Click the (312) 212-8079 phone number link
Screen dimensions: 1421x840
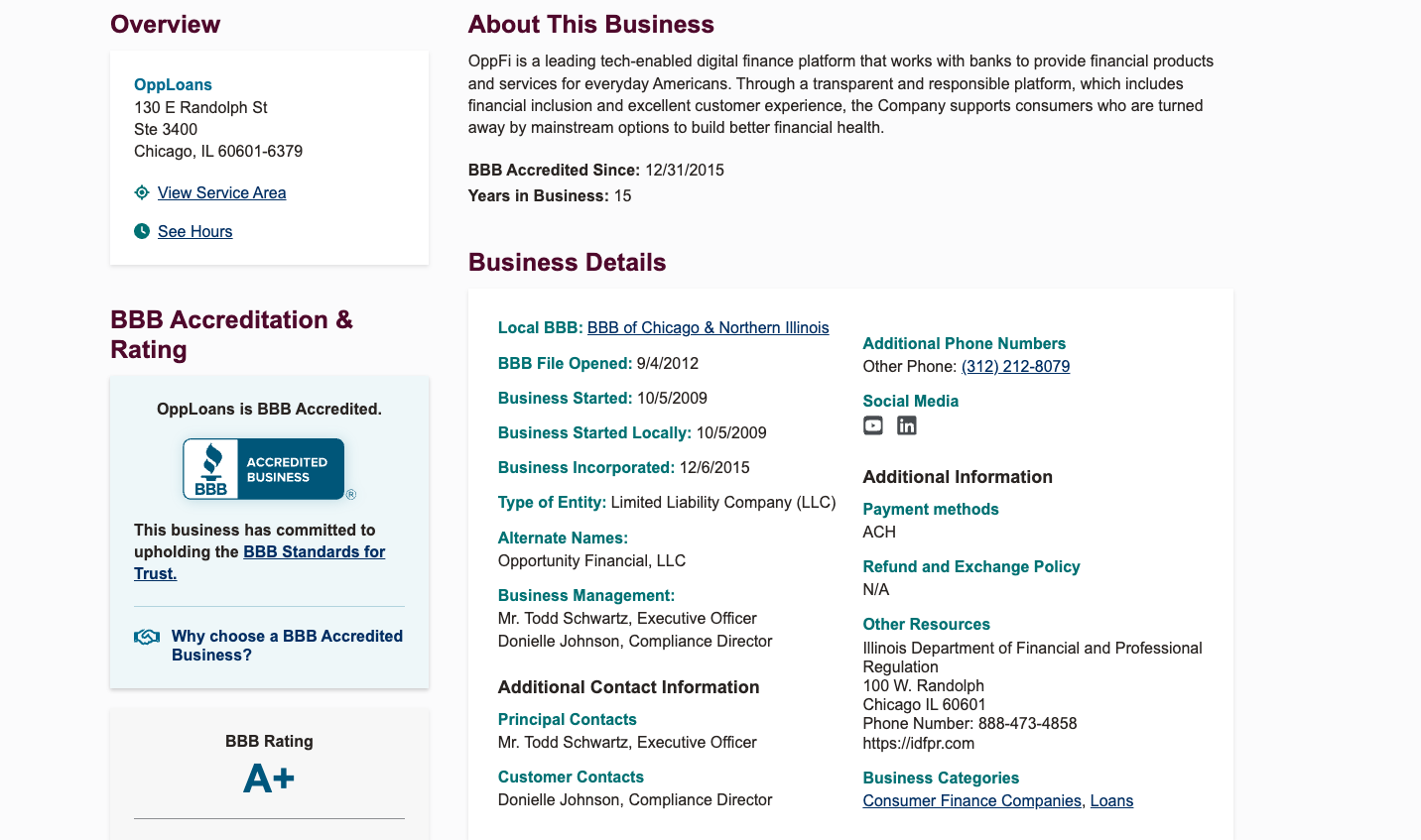click(1015, 366)
